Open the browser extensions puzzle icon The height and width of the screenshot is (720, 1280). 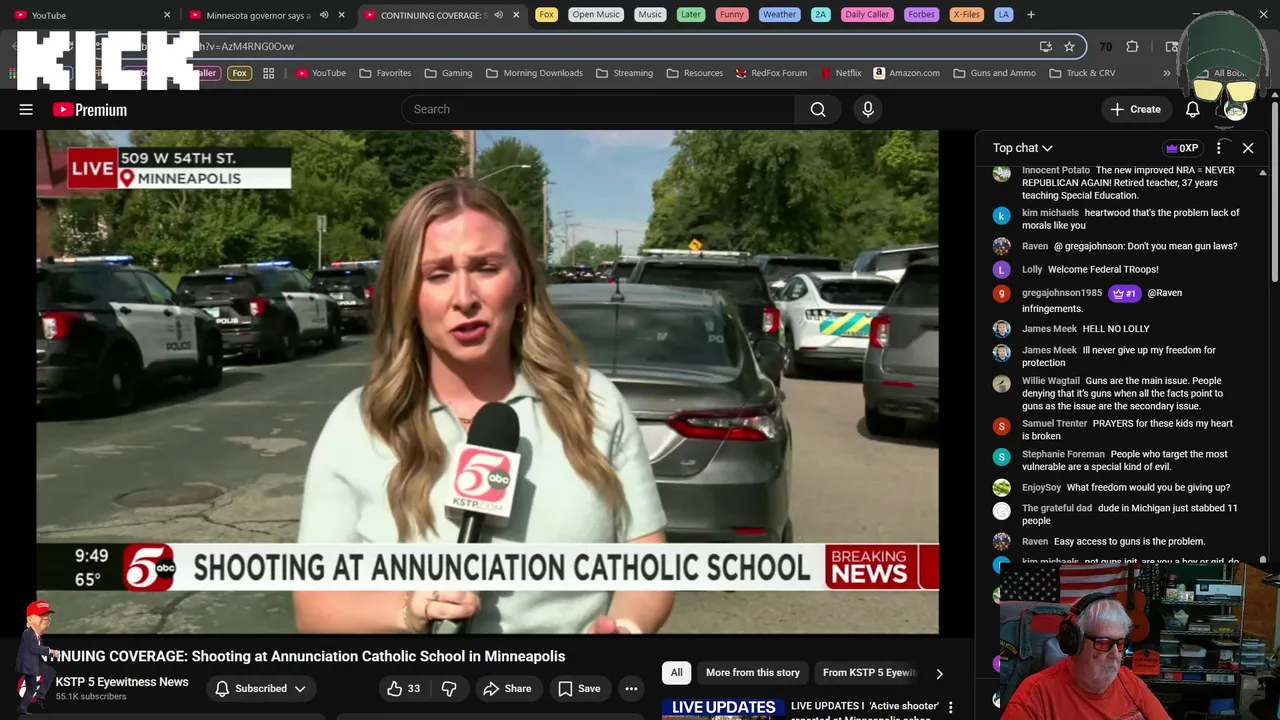[x=1132, y=46]
